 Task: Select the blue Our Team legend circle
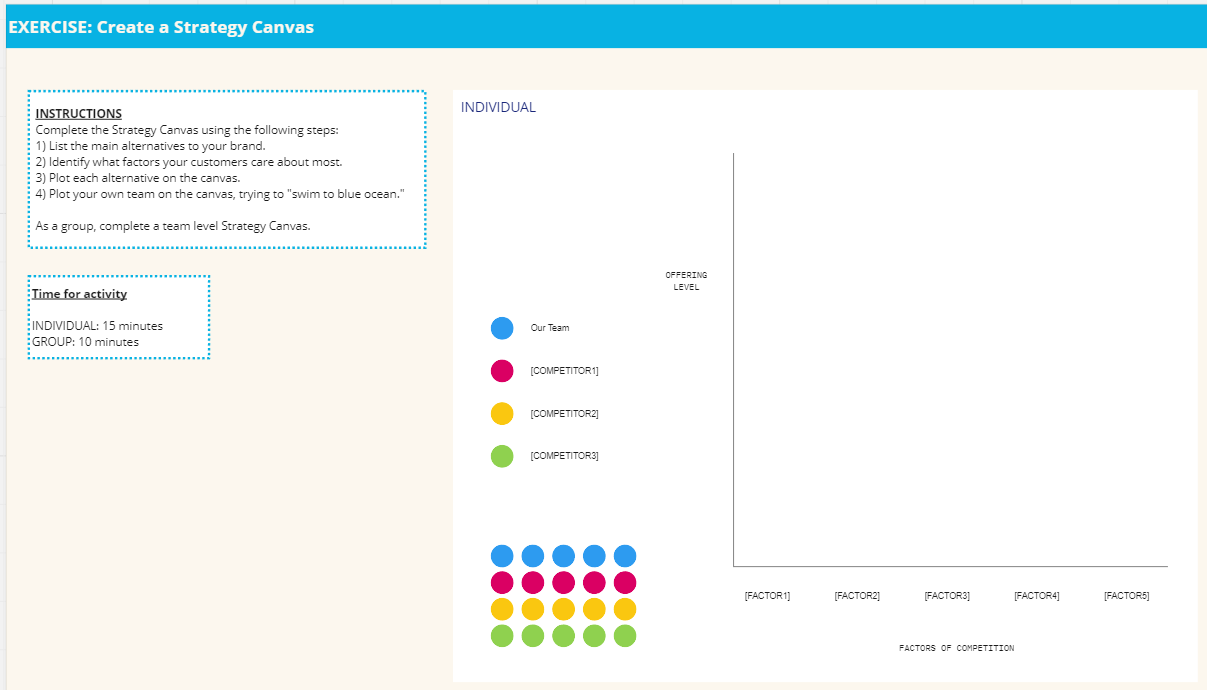(x=502, y=328)
